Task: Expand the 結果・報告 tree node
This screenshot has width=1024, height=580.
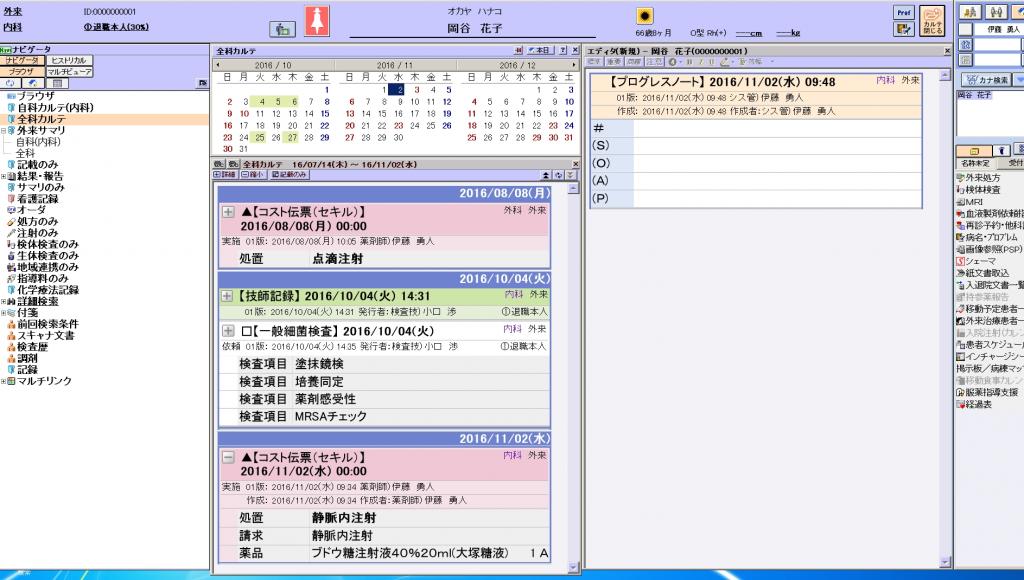Action: point(5,176)
